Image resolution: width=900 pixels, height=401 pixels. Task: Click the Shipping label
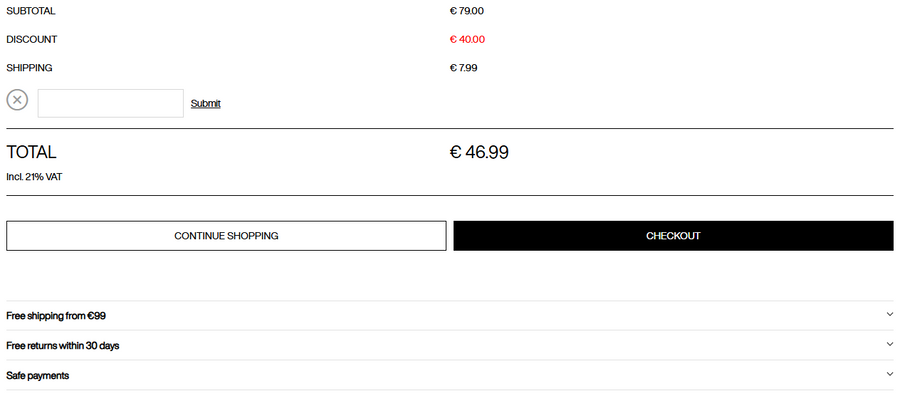pyautogui.click(x=29, y=68)
